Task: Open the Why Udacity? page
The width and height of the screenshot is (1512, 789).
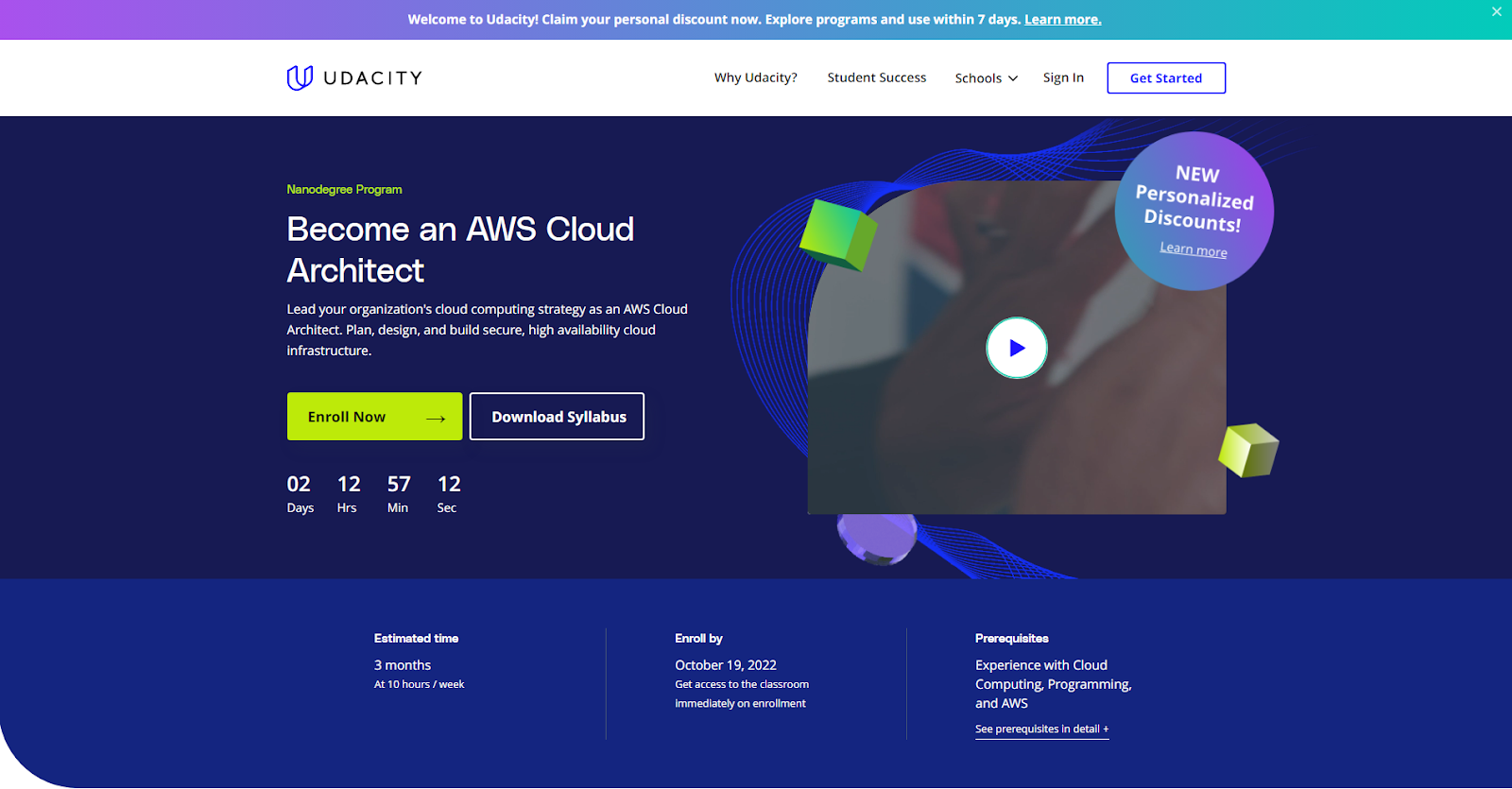Action: pyautogui.click(x=756, y=77)
